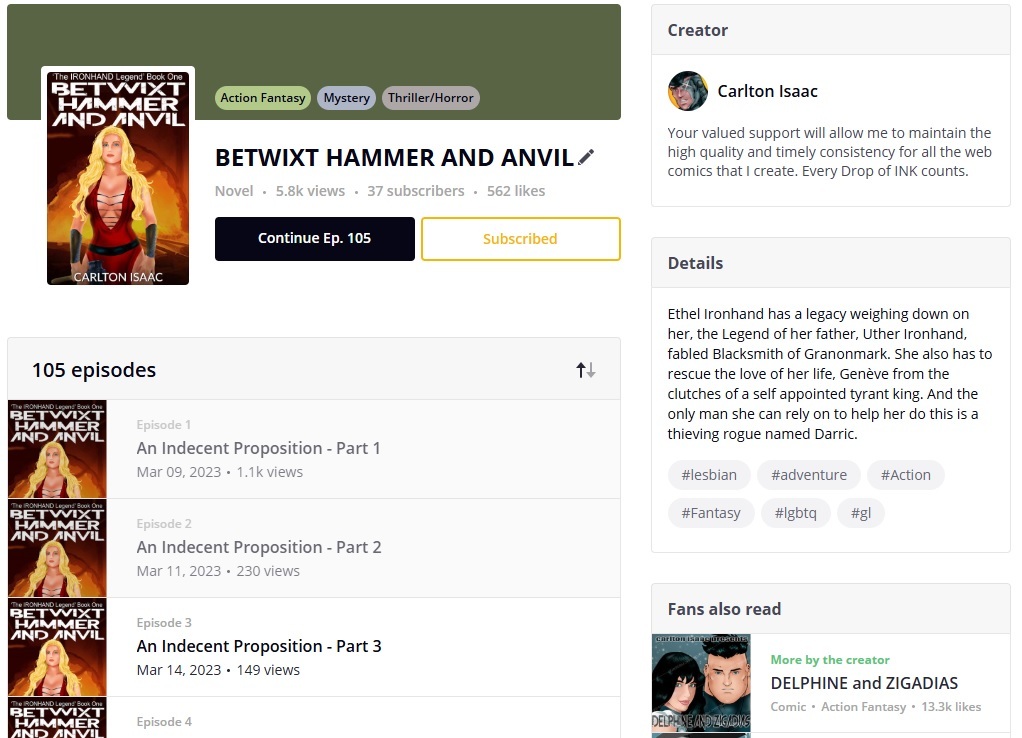Image resolution: width=1022 pixels, height=738 pixels.
Task: Click the #adventure hashtag
Action: point(809,475)
